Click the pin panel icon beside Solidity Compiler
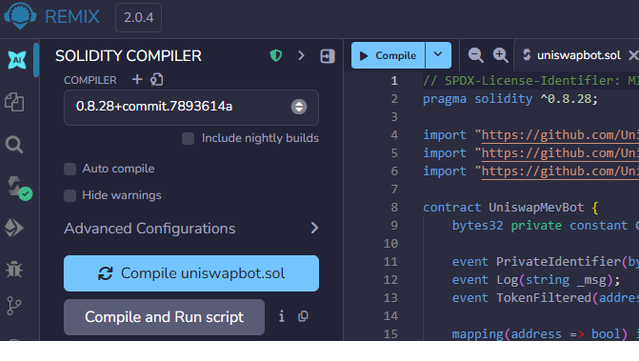This screenshot has width=639, height=361. point(327,56)
